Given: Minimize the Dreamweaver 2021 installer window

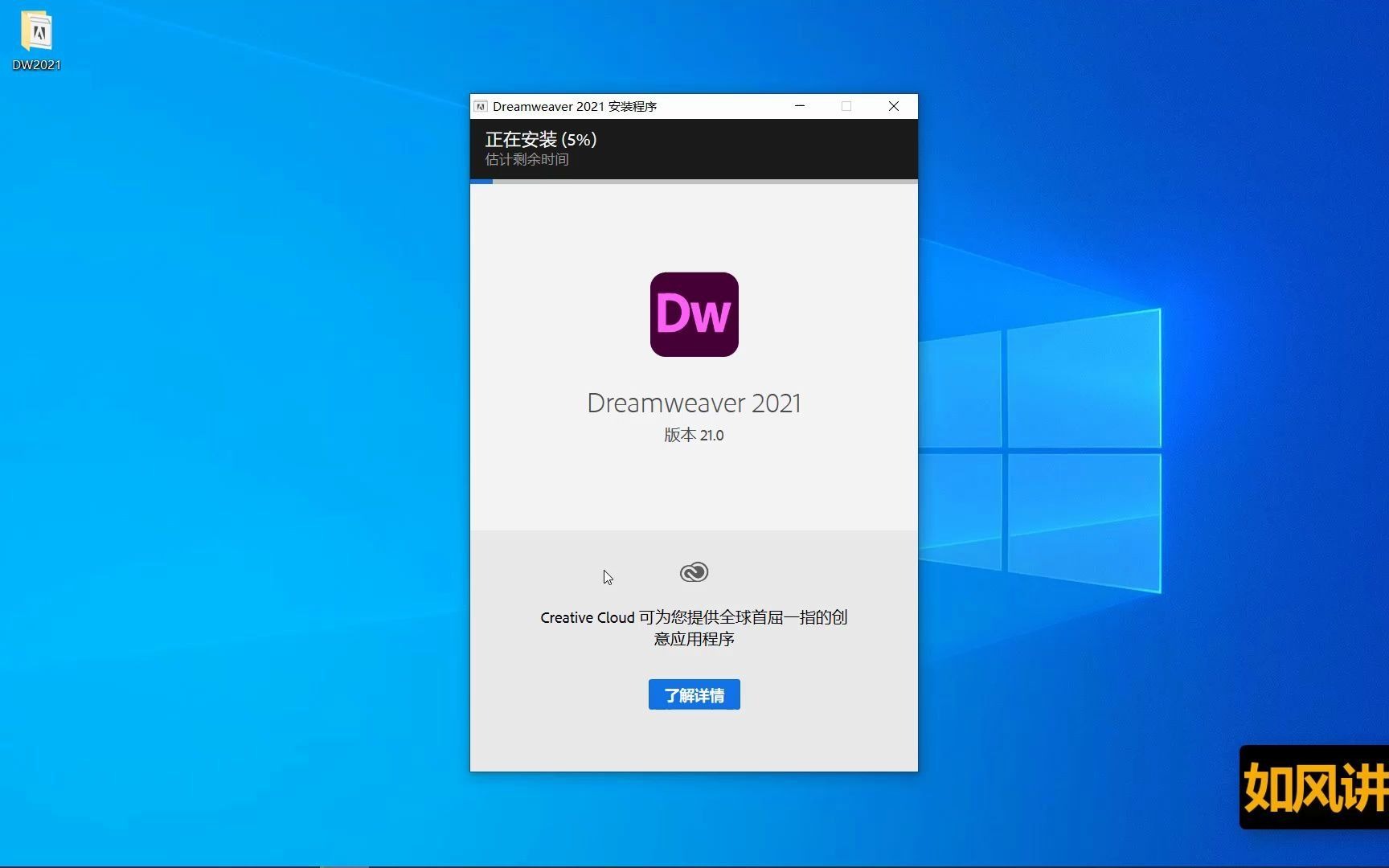Looking at the screenshot, I should tap(800, 106).
